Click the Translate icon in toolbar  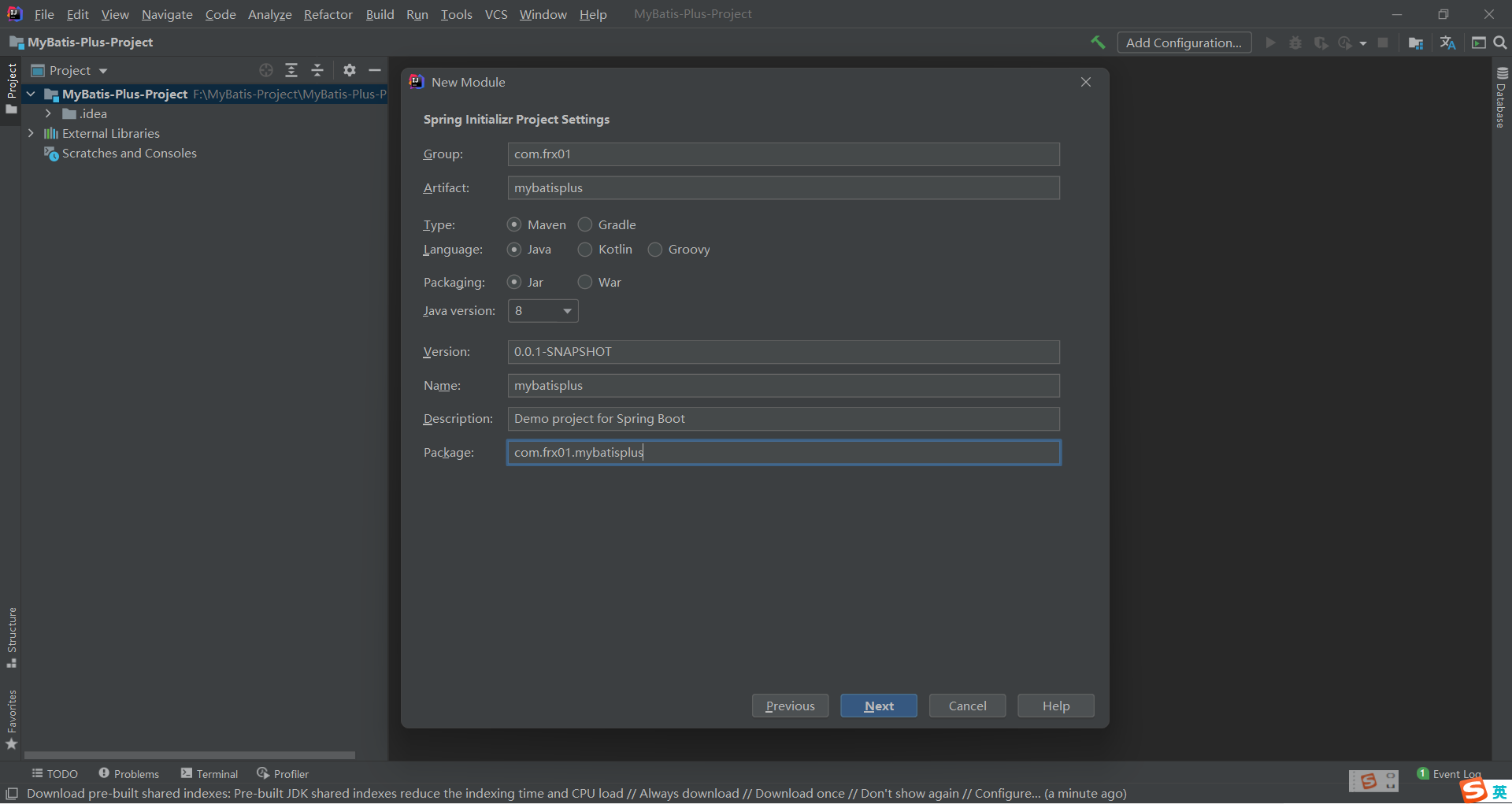click(1447, 43)
